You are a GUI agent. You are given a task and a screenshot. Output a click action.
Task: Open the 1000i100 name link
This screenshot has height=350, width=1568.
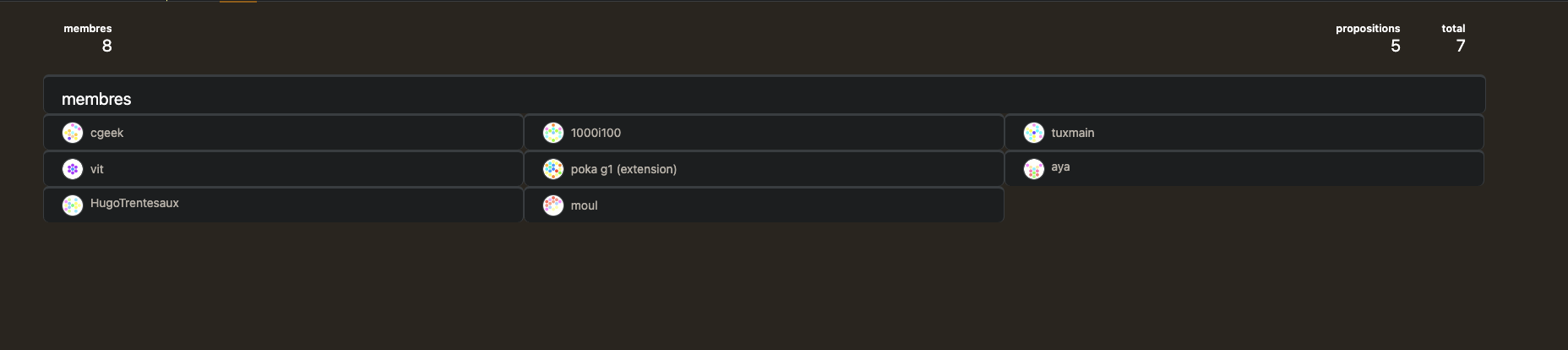(x=596, y=133)
